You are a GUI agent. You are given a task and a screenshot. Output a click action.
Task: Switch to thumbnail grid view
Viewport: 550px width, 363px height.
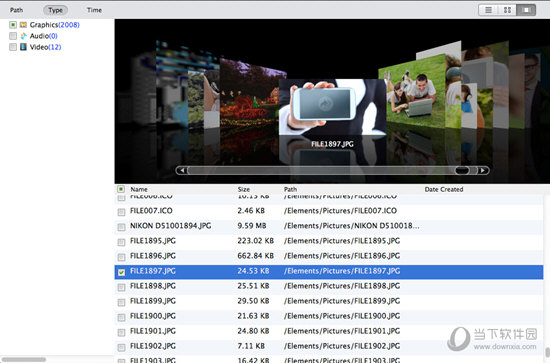click(x=507, y=10)
